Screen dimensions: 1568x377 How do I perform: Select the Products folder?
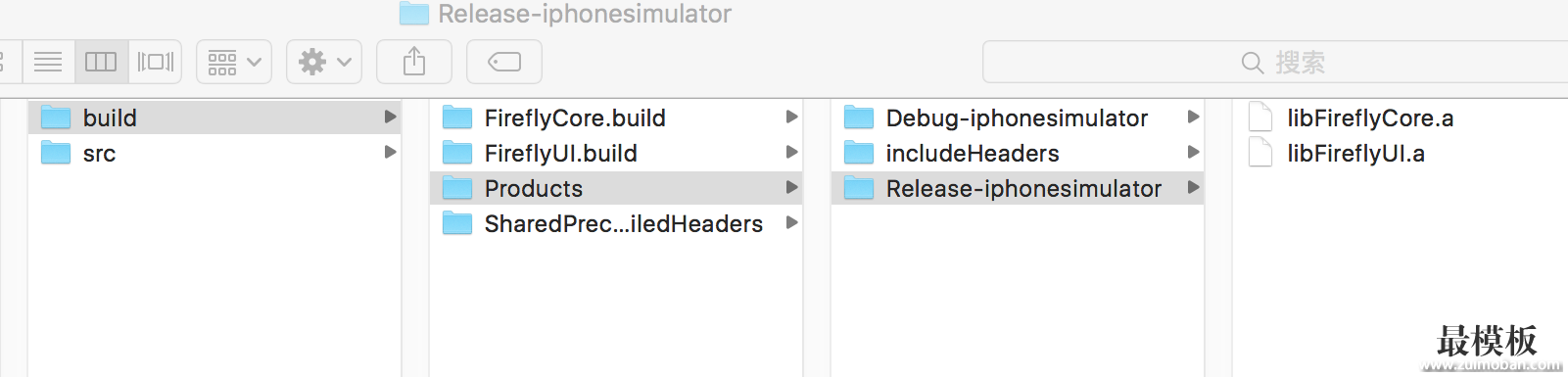coord(616,188)
